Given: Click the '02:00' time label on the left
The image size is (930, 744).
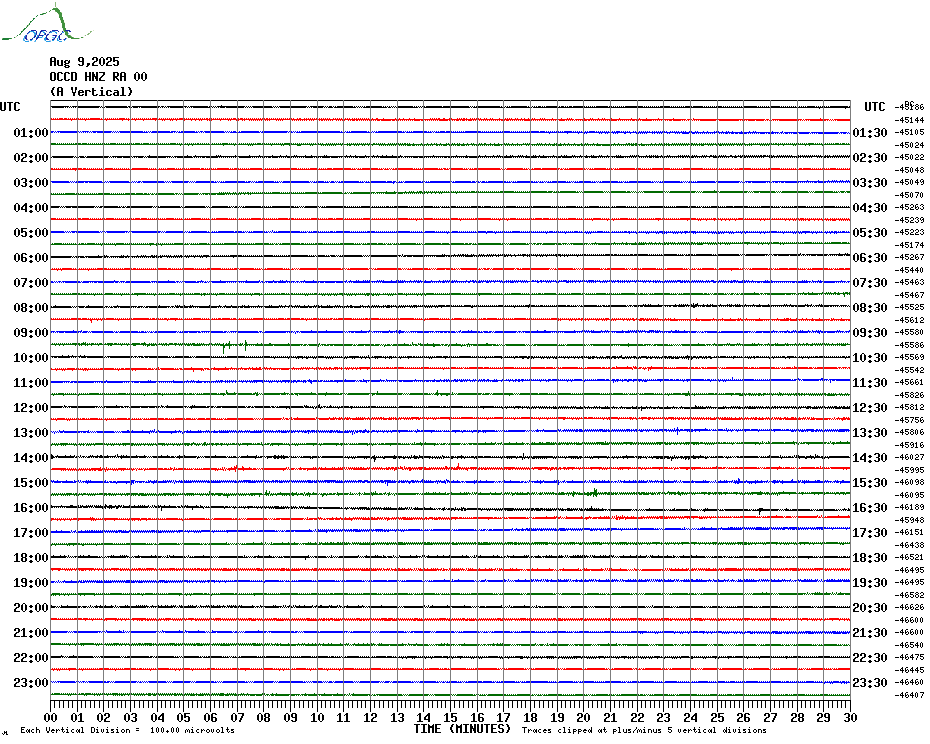Looking at the screenshot, I should click(31, 157).
